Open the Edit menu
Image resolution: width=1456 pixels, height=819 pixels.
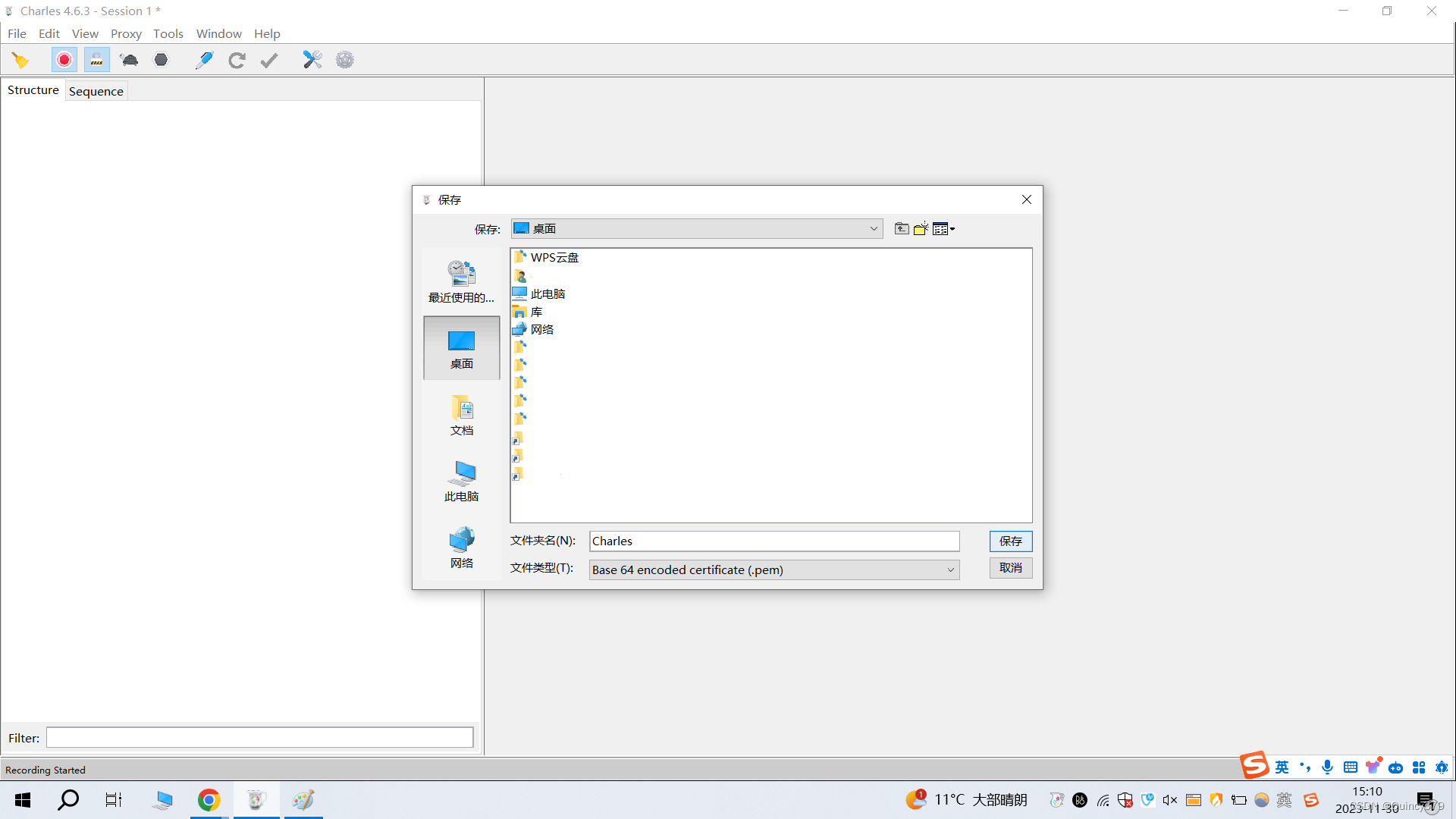pyautogui.click(x=49, y=33)
